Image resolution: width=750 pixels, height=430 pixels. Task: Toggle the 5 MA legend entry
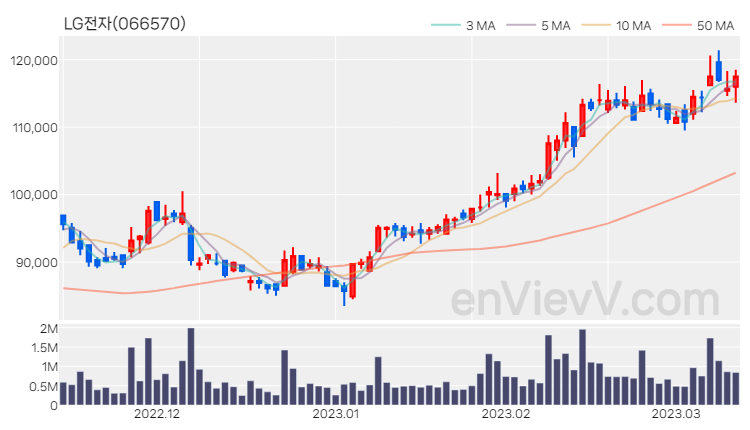(538, 25)
